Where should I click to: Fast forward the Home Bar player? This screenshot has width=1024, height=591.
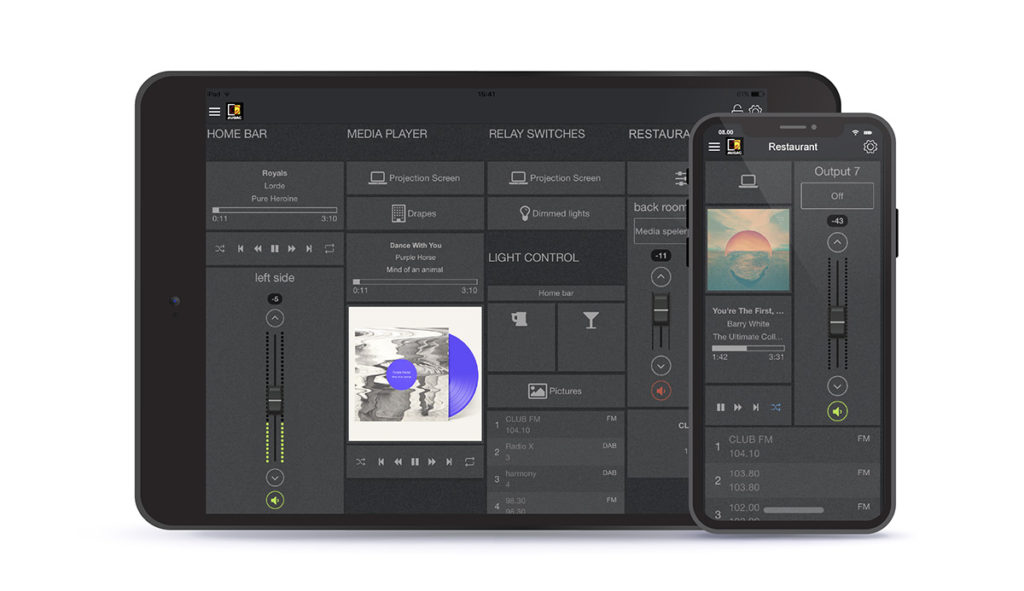[292, 249]
